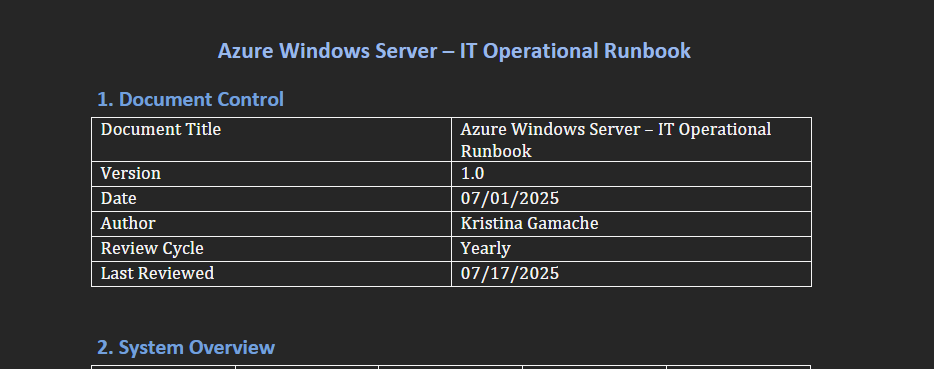
Task: Select the '1. Document Control' heading
Action: point(191,99)
